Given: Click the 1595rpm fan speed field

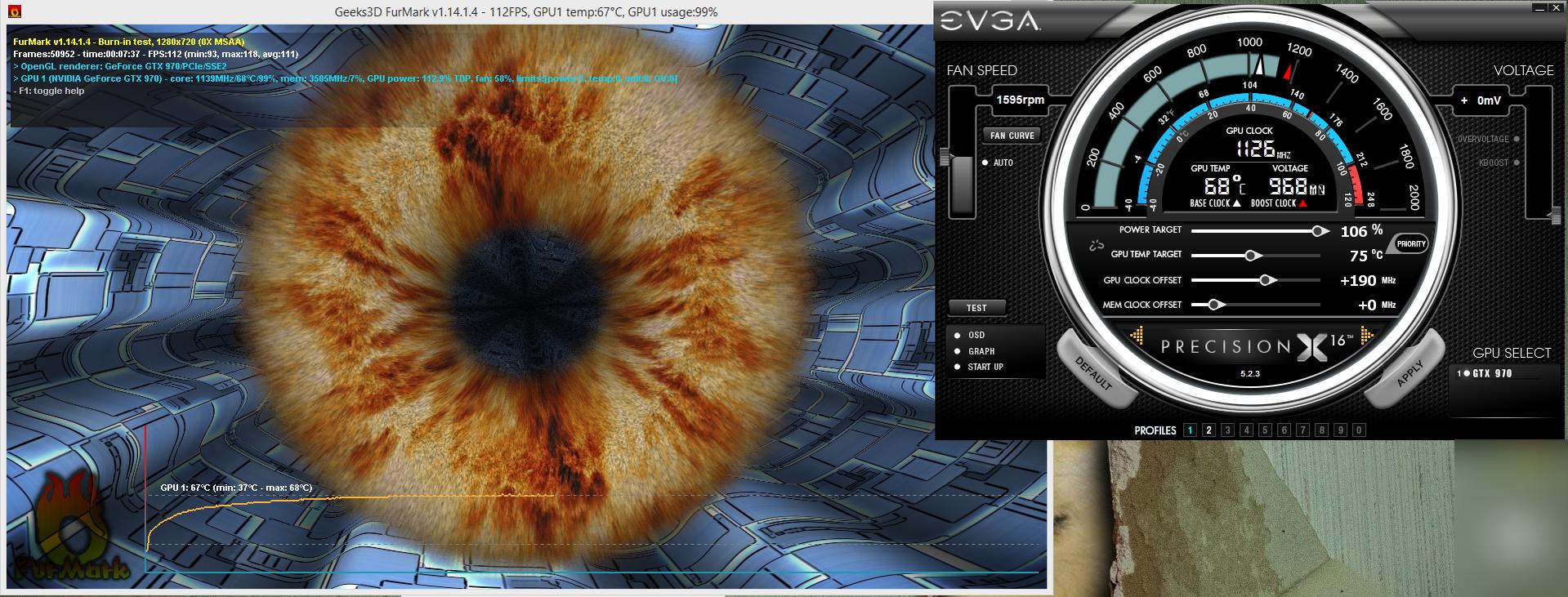Looking at the screenshot, I should 1021,100.
